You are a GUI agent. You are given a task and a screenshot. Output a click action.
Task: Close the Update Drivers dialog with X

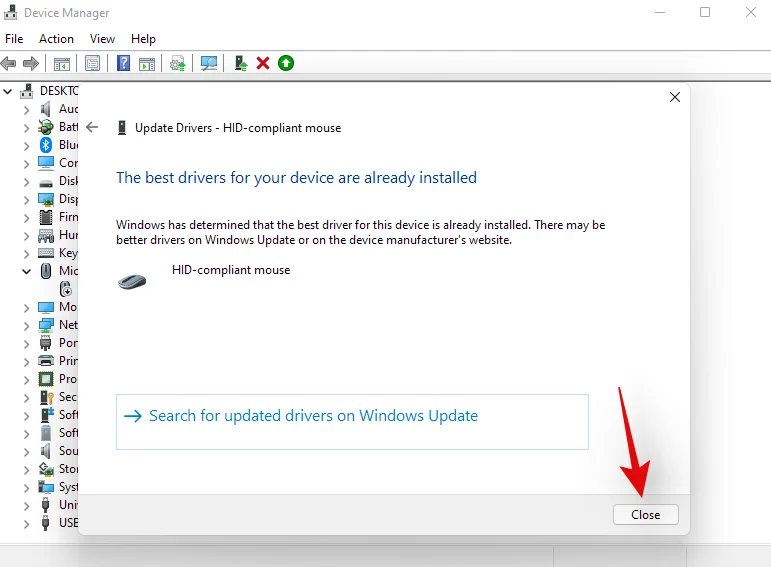(x=675, y=97)
